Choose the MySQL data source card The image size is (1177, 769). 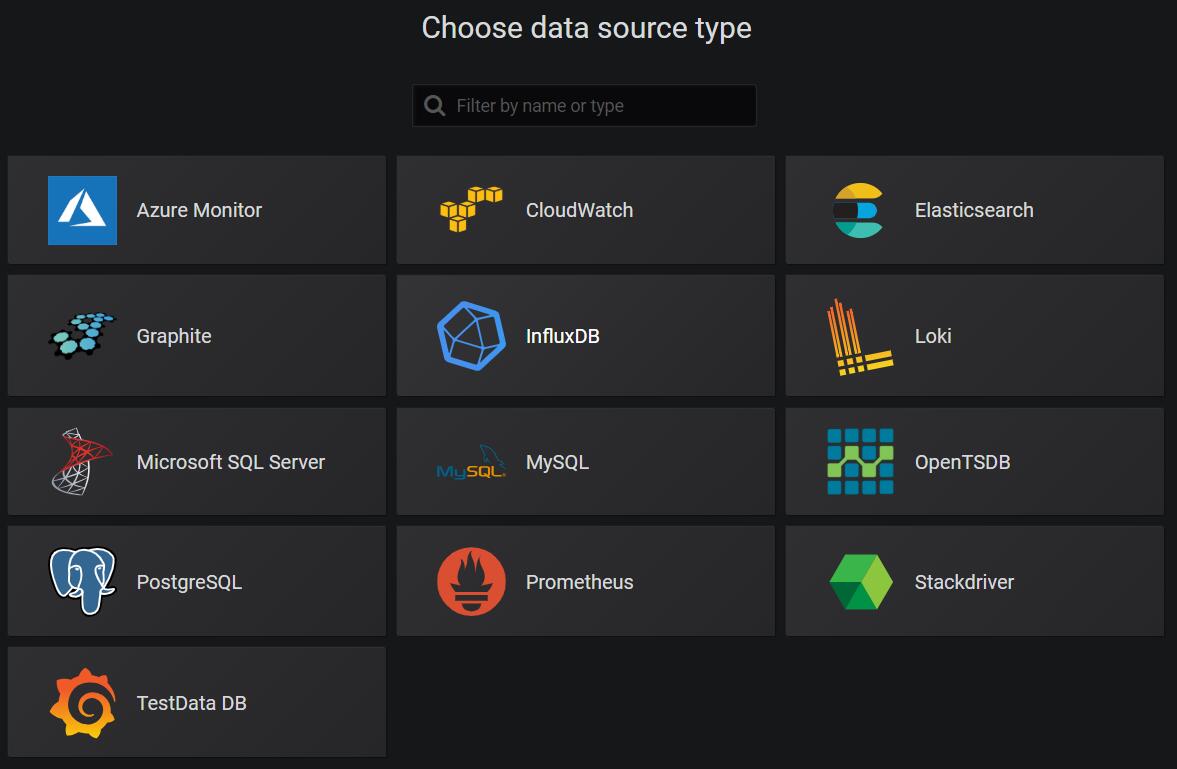585,461
